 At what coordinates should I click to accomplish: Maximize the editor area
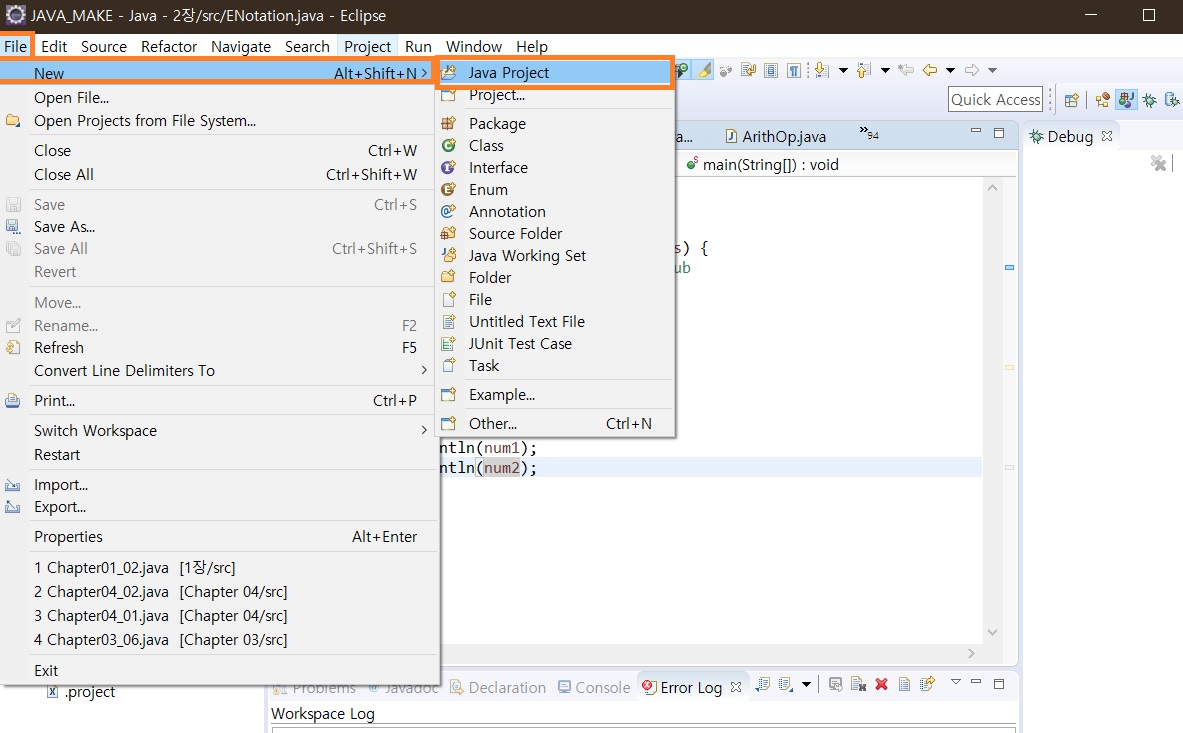pos(999,133)
